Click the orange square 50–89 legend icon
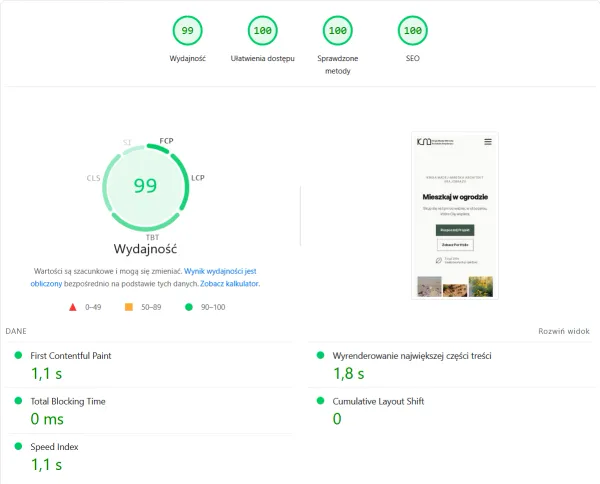Image resolution: width=600 pixels, height=484 pixels. (x=129, y=307)
